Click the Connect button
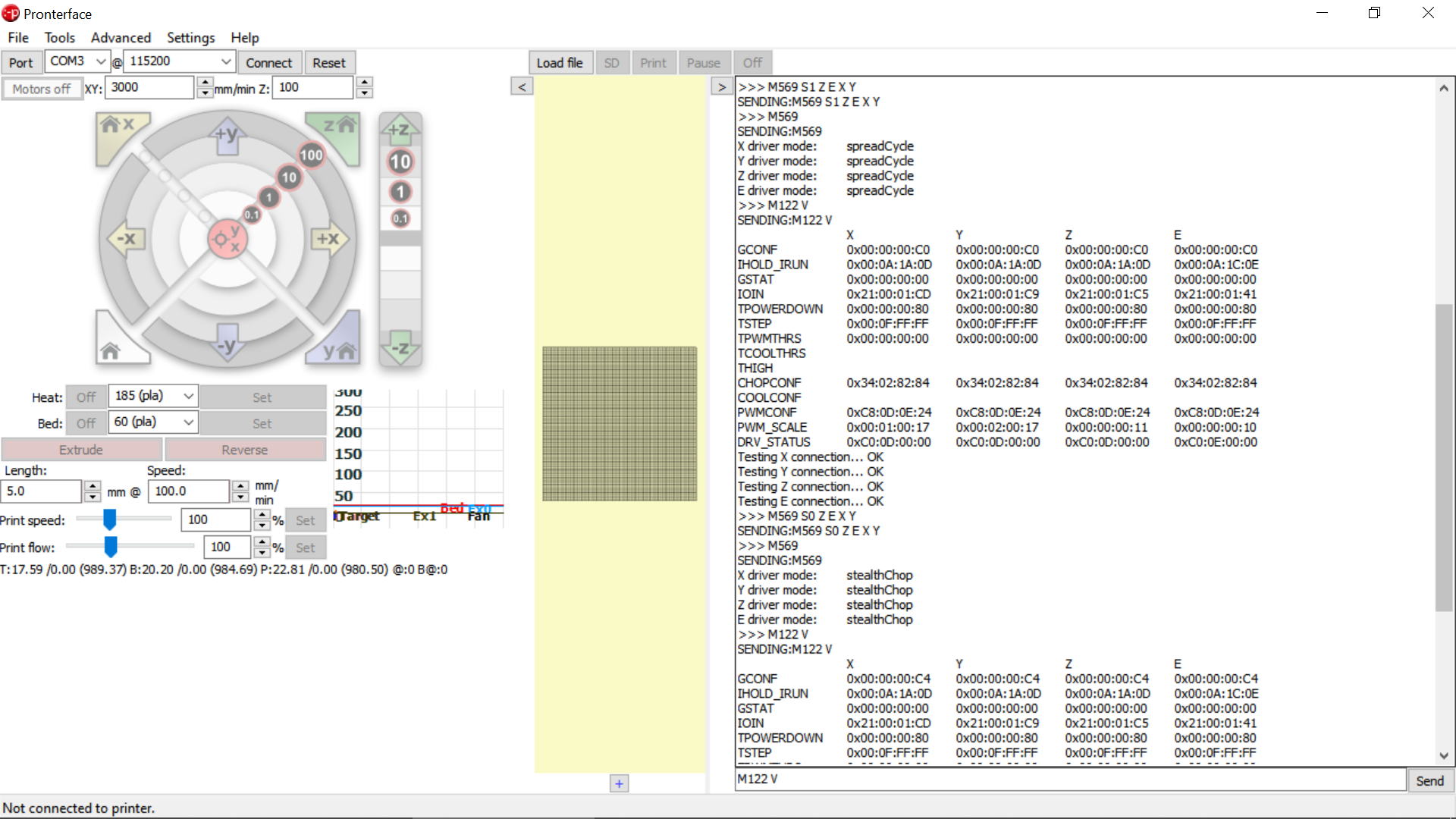 268,63
